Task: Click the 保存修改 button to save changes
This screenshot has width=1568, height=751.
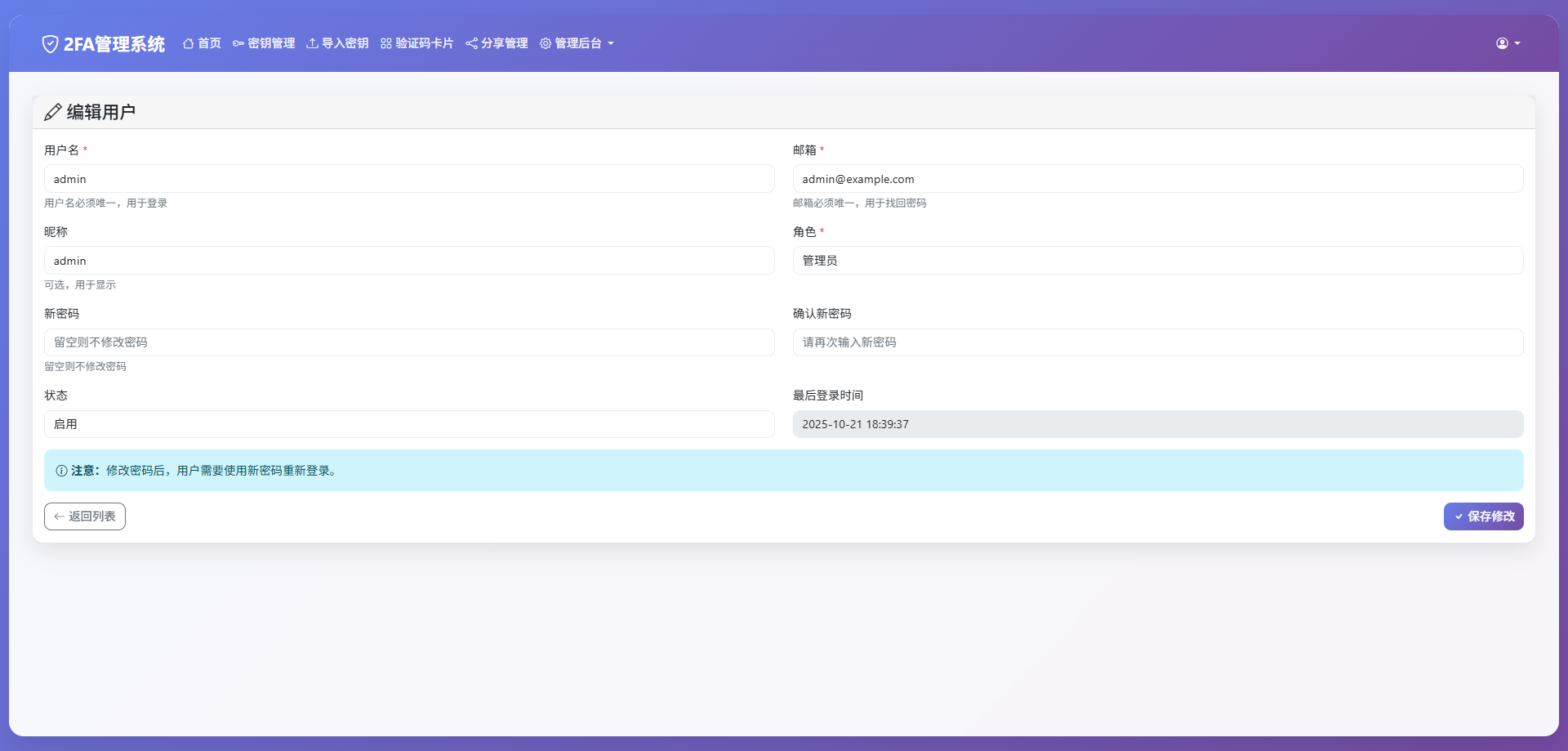Action: [x=1484, y=516]
